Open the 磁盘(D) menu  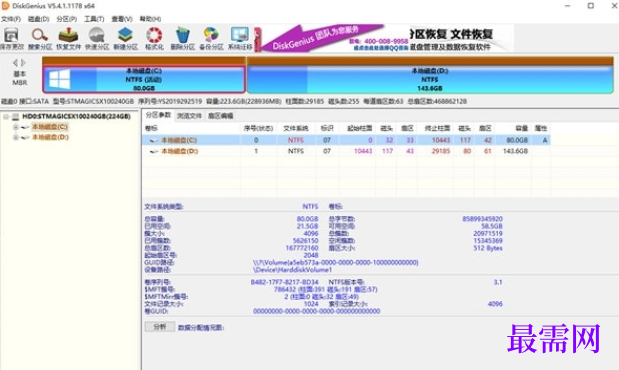[x=38, y=19]
